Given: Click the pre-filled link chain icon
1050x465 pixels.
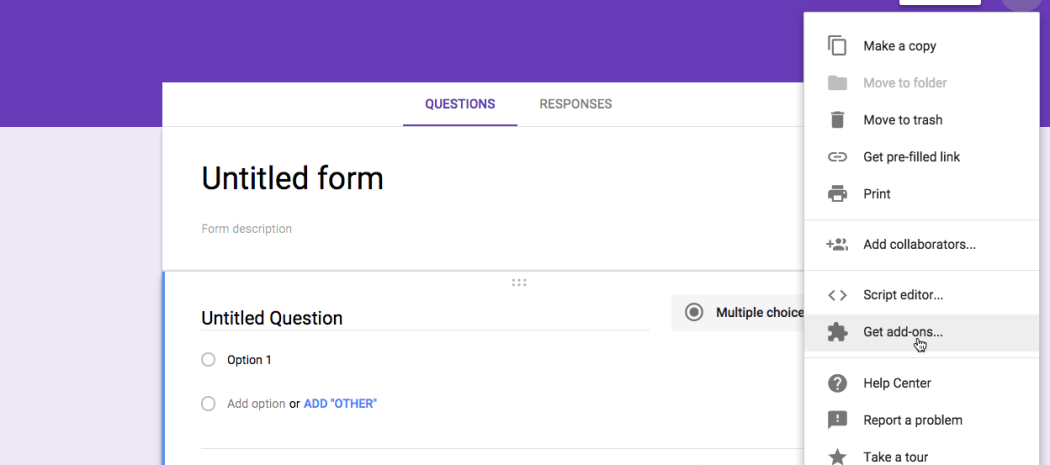Looking at the screenshot, I should pyautogui.click(x=837, y=157).
